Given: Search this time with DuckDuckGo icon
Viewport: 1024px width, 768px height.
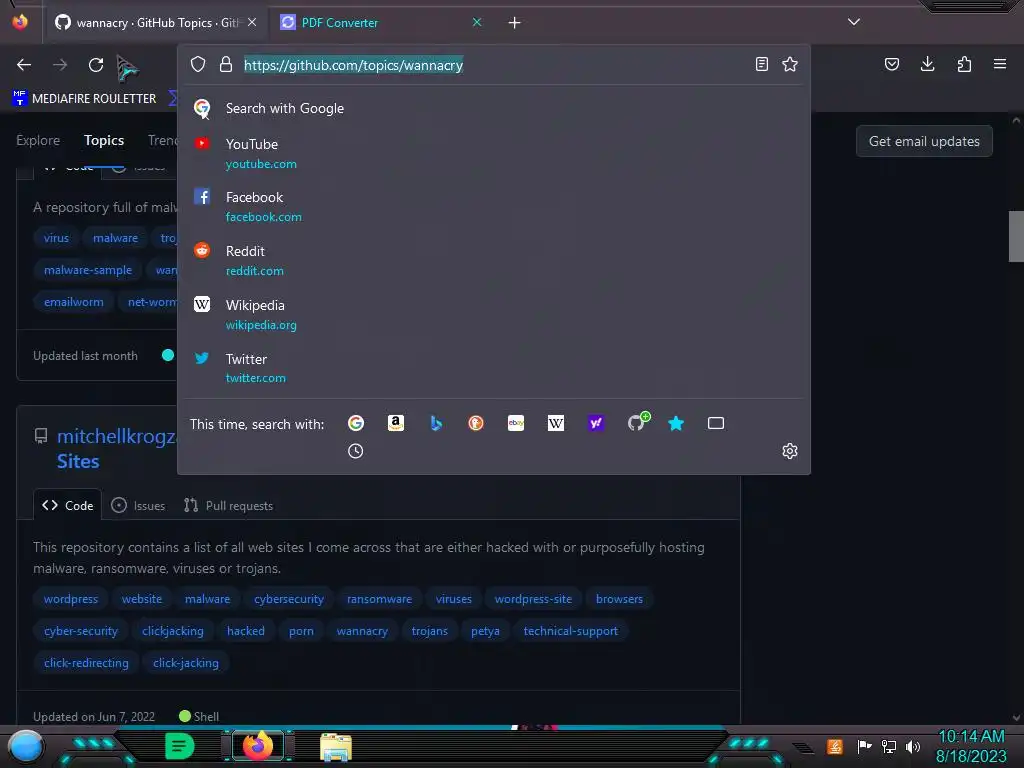Looking at the screenshot, I should click(476, 423).
